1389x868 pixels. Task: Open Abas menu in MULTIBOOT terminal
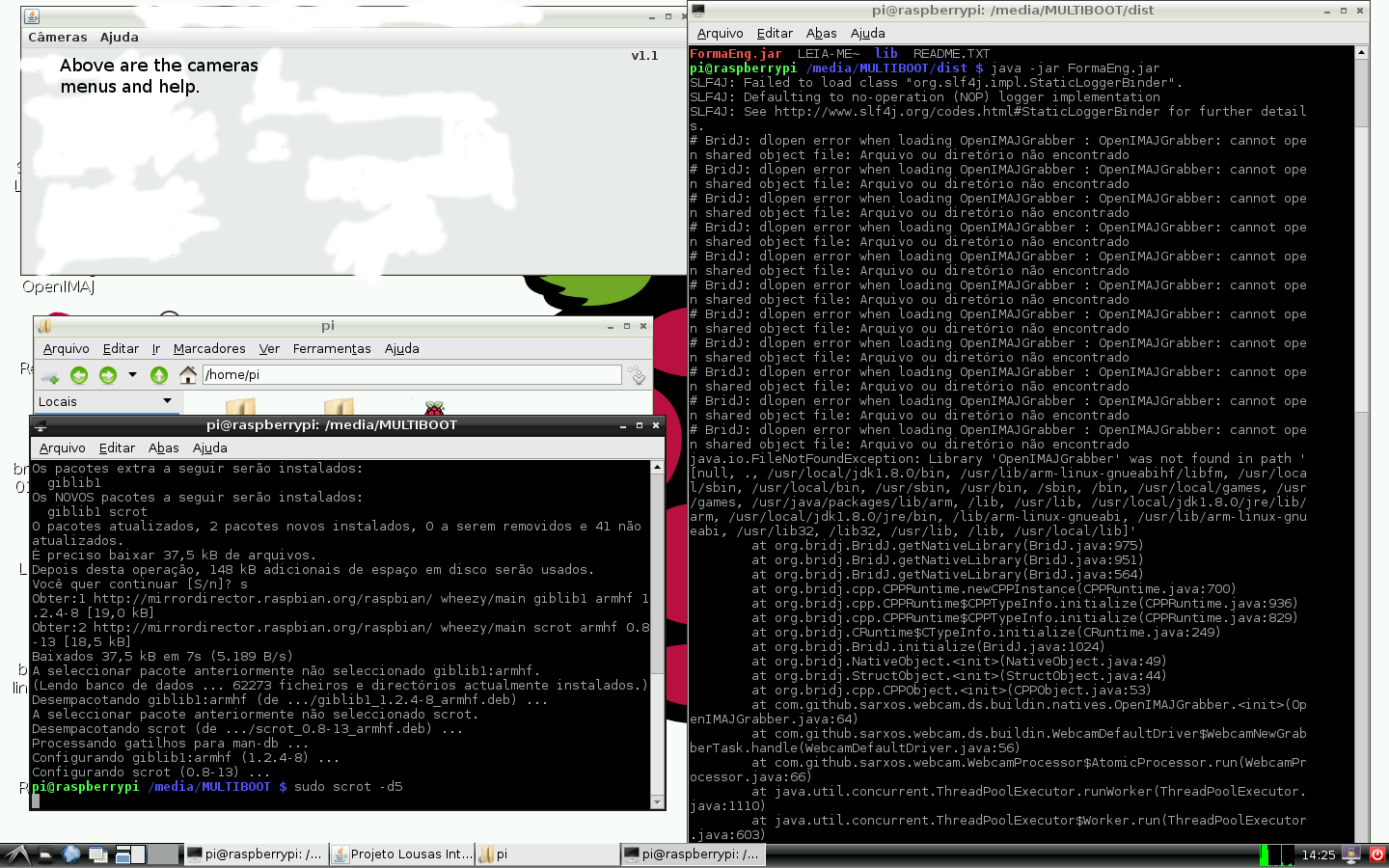[164, 448]
